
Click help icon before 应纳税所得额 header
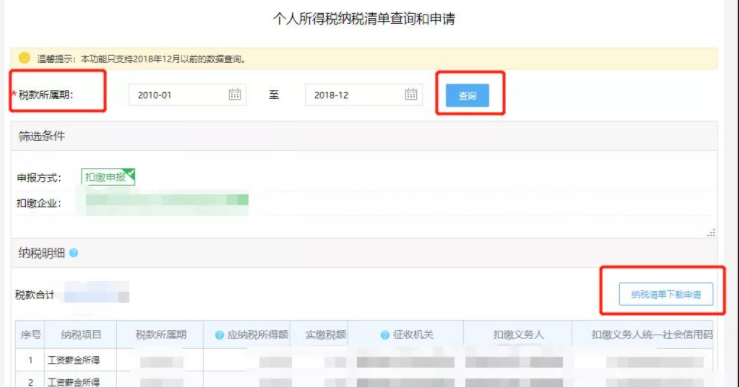click(219, 335)
